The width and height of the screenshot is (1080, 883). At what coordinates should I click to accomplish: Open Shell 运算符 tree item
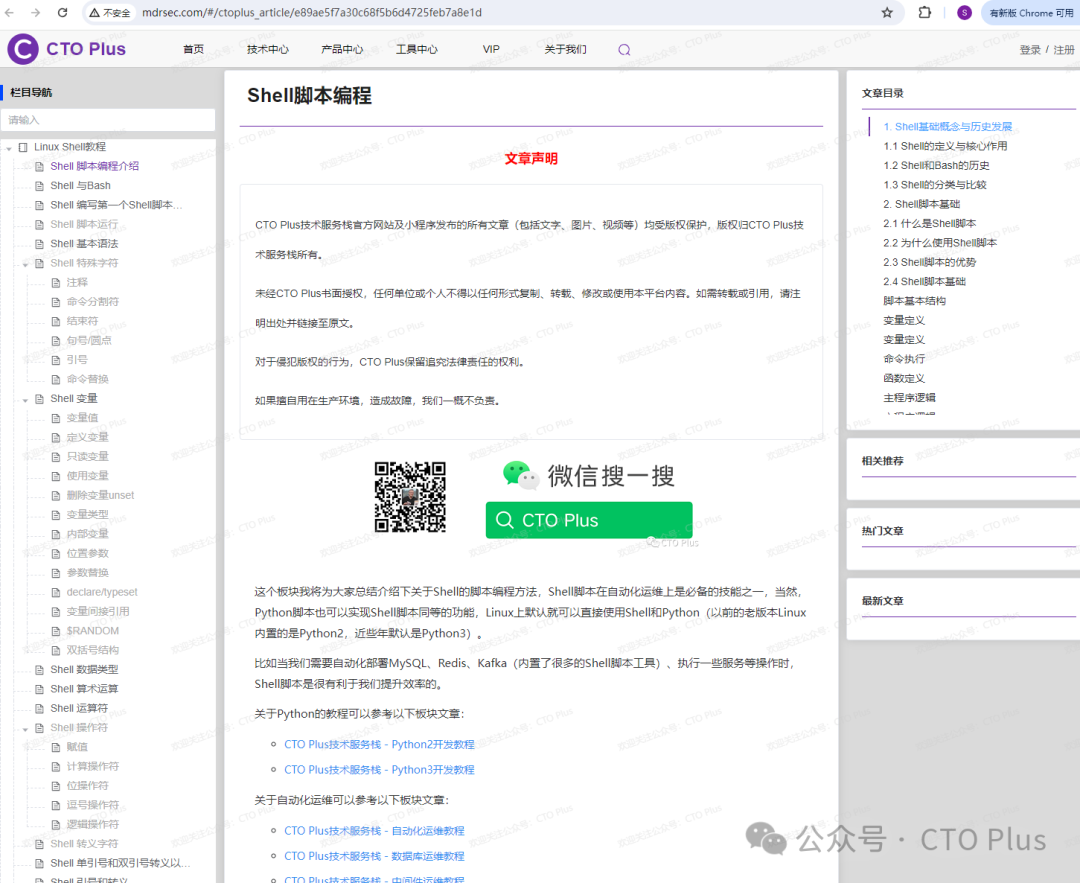[x=79, y=708]
